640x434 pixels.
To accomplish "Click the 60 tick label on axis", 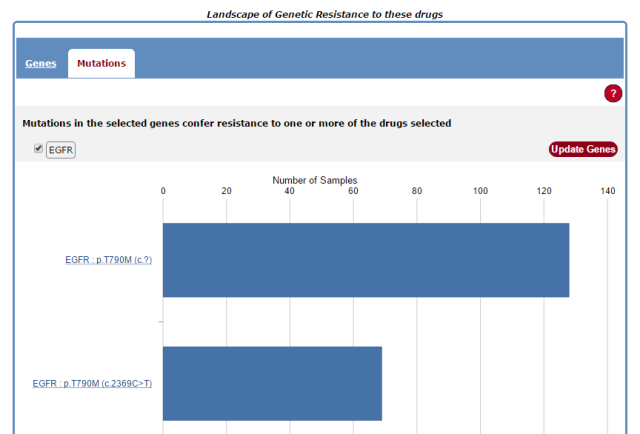I will [353, 191].
